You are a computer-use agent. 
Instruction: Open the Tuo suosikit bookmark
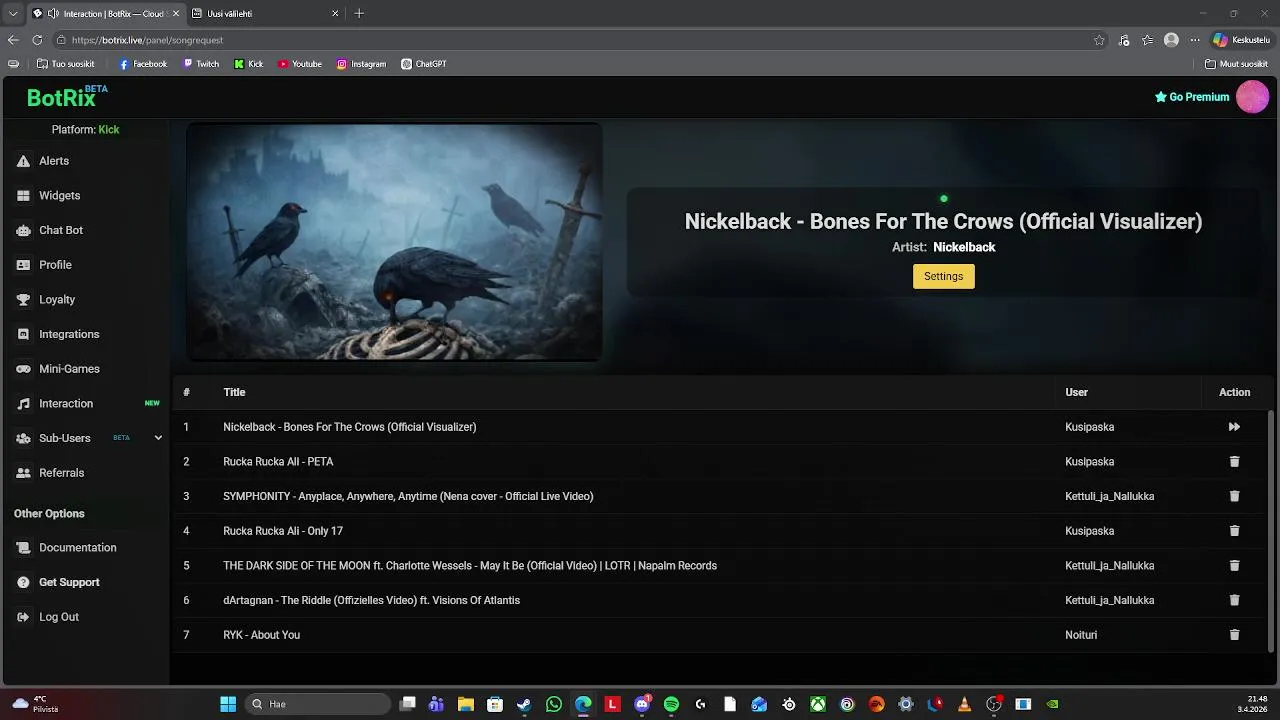pyautogui.click(x=66, y=64)
